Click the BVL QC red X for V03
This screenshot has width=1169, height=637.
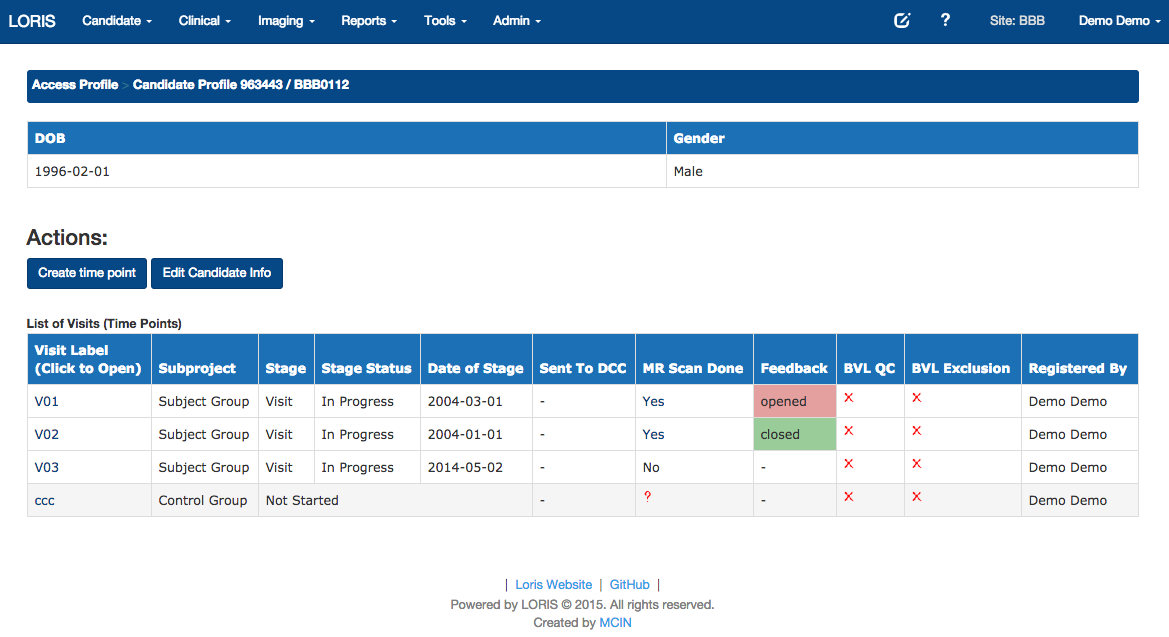[x=849, y=464]
